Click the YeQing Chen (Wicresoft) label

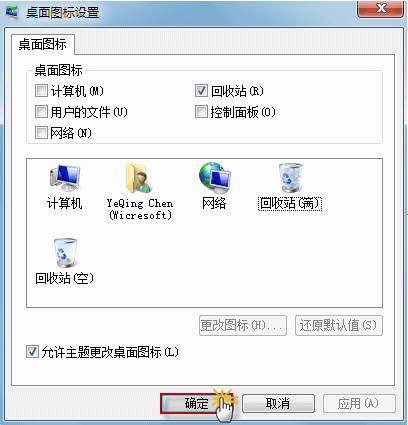(140, 209)
